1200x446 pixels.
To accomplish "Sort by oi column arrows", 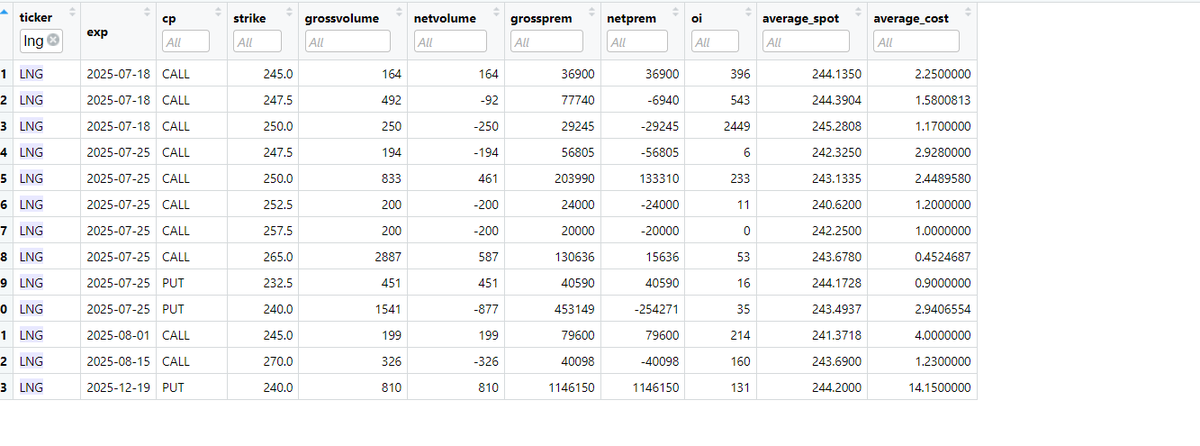I will click(749, 11).
